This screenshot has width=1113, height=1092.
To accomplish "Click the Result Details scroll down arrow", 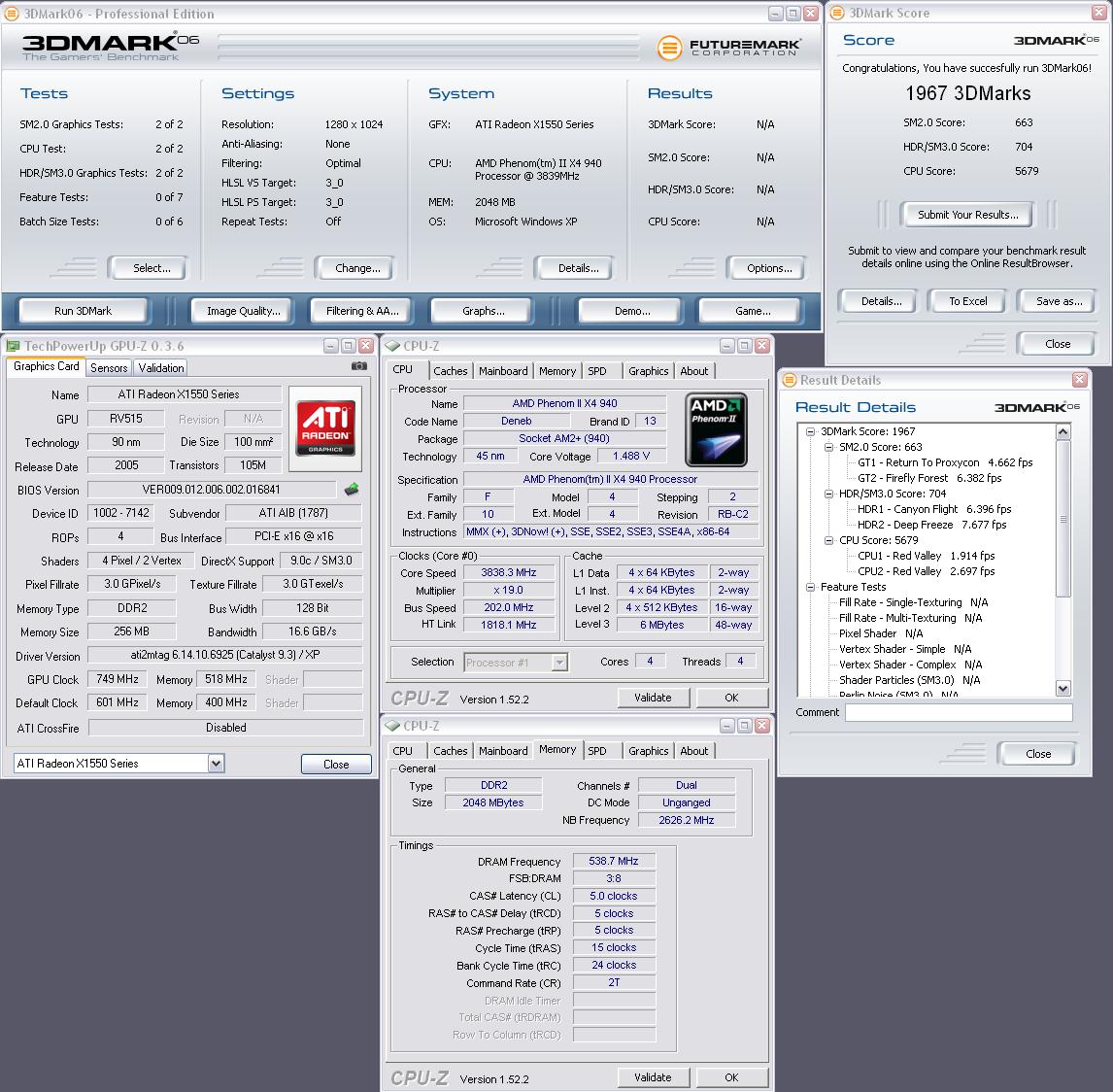I will click(1062, 687).
